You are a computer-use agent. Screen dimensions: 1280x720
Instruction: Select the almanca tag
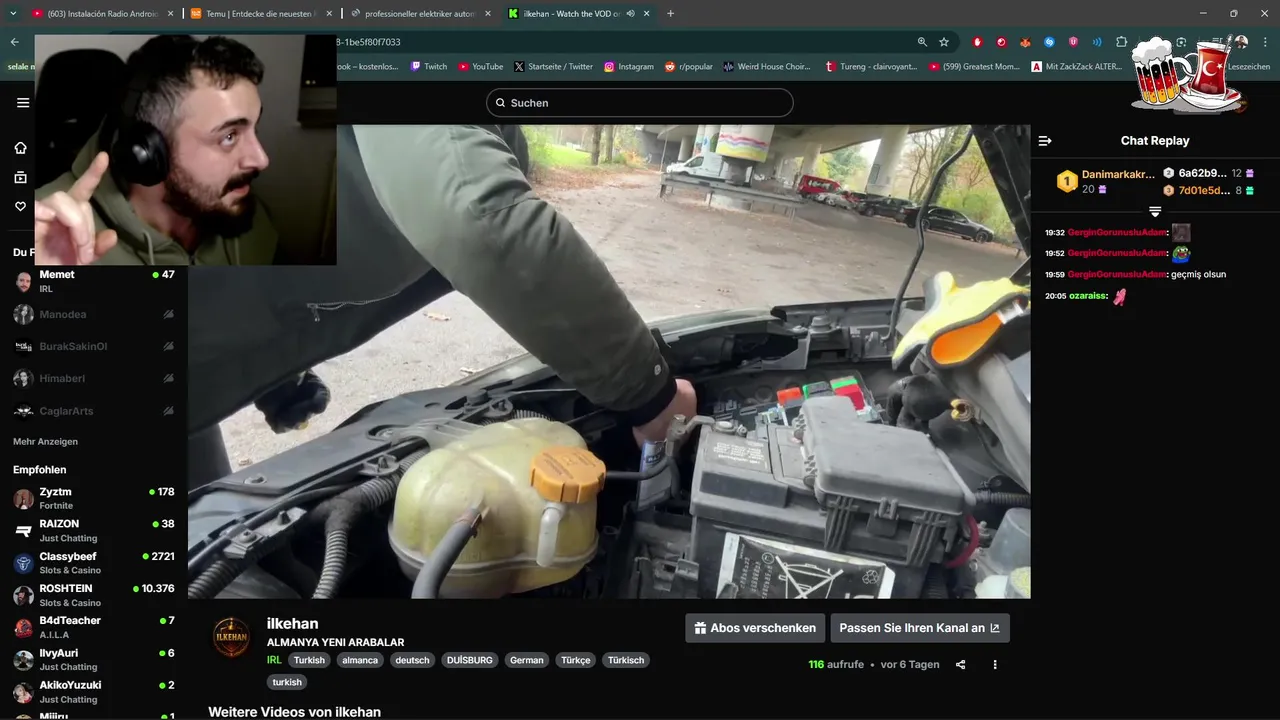pos(360,660)
